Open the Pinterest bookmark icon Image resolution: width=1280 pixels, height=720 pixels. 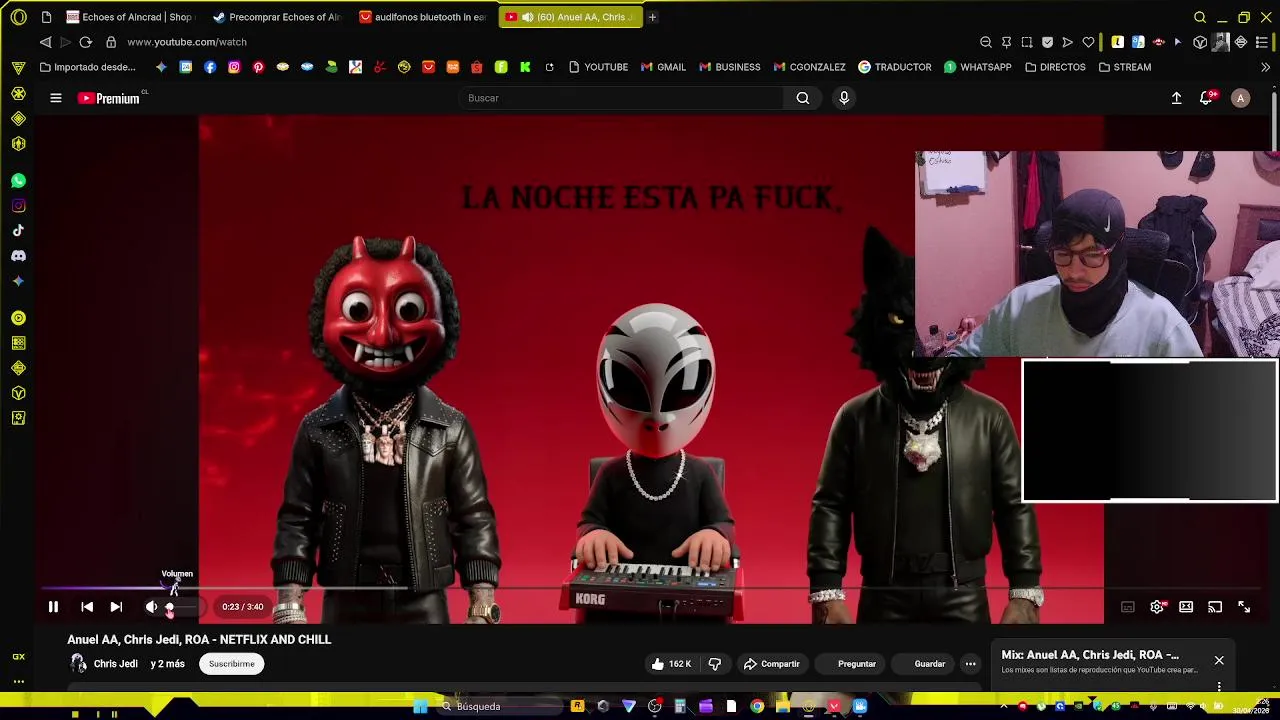[x=258, y=67]
